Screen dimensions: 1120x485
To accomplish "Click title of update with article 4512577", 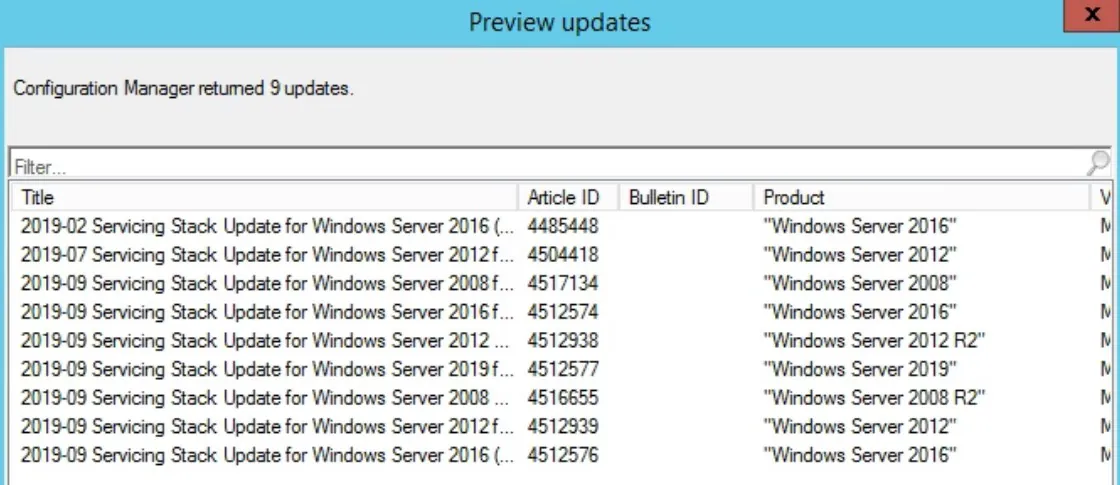I will pyautogui.click(x=267, y=369).
